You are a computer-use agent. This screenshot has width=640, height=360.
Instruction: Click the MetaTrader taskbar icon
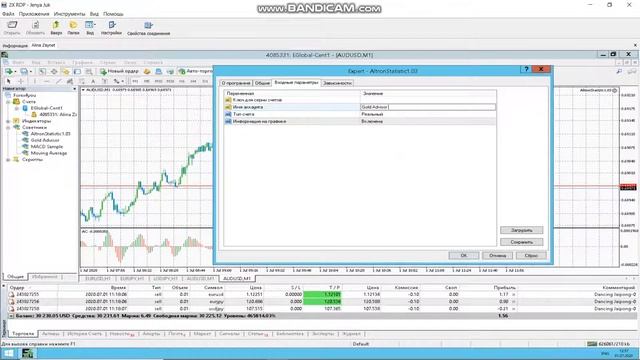click(27, 353)
